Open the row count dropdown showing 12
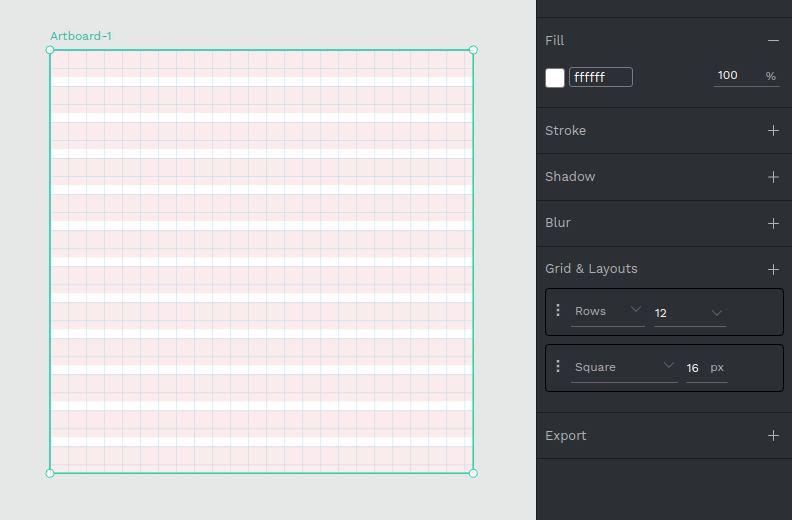Viewport: 792px width, 520px height. (689, 313)
